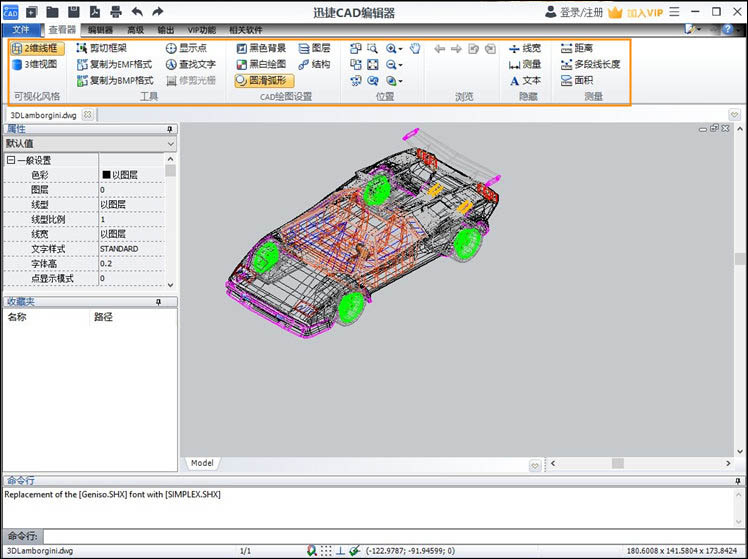The height and width of the screenshot is (559, 748).
Task: Toggle 黑白绘图 black and white drawing
Action: click(x=261, y=64)
